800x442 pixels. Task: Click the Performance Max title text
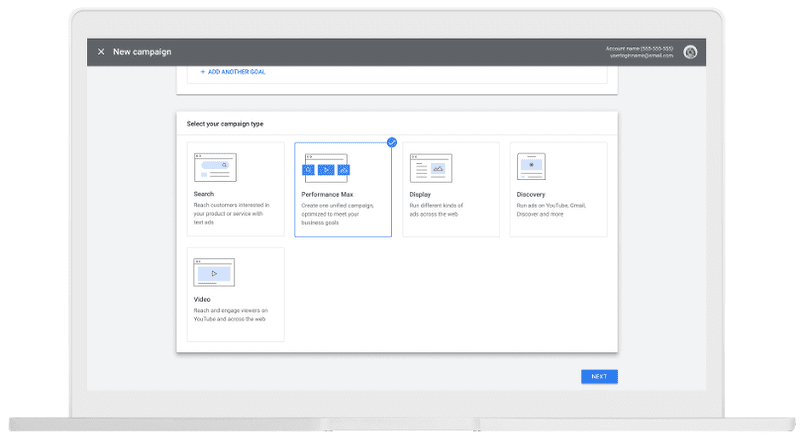pyautogui.click(x=327, y=194)
